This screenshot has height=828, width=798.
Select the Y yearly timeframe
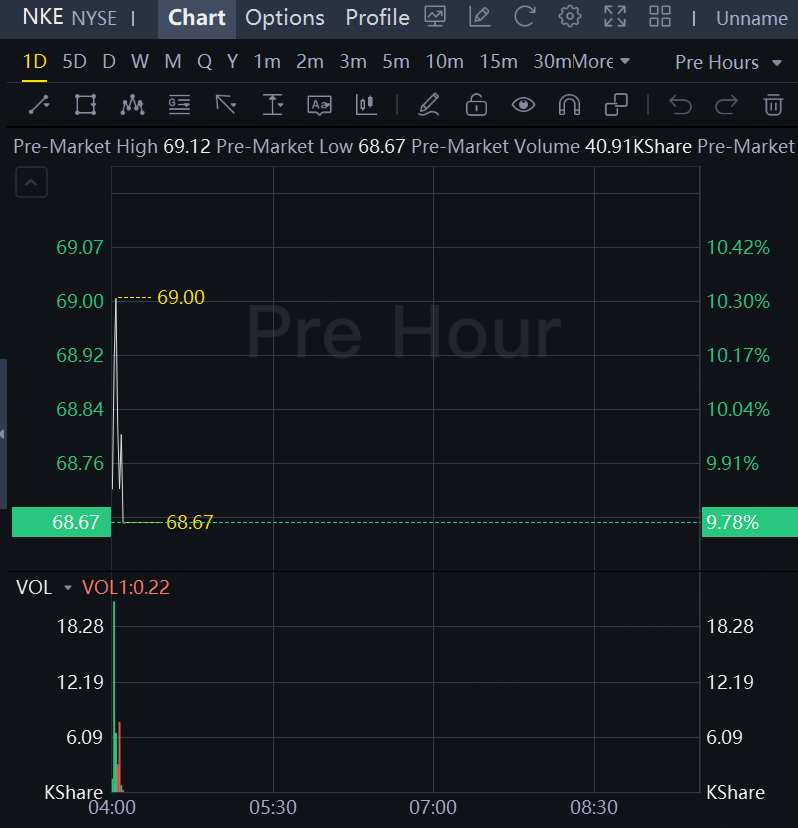pos(232,62)
